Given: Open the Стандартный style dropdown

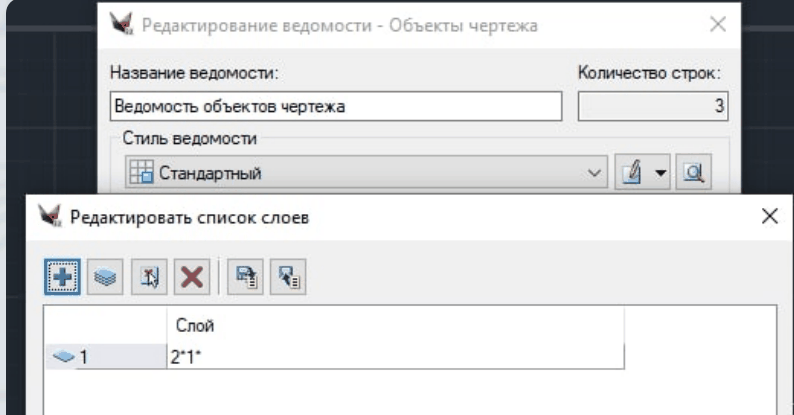Looking at the screenshot, I should point(596,173).
